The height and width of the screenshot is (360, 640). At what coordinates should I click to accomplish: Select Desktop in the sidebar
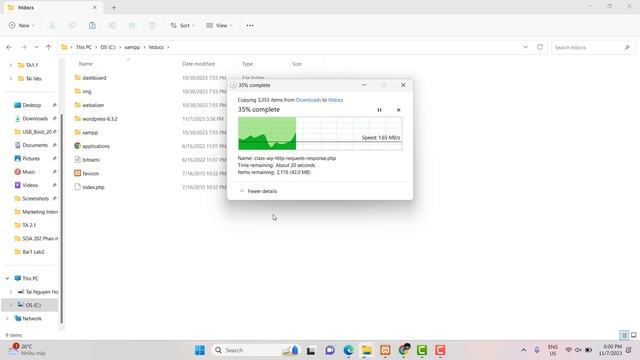(x=31, y=105)
